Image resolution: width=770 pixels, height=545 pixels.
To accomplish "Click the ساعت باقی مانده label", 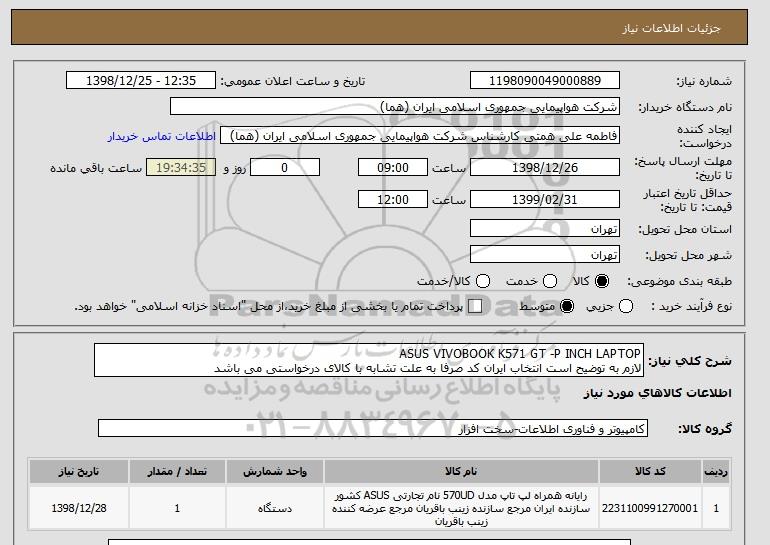I will [x=96, y=168].
